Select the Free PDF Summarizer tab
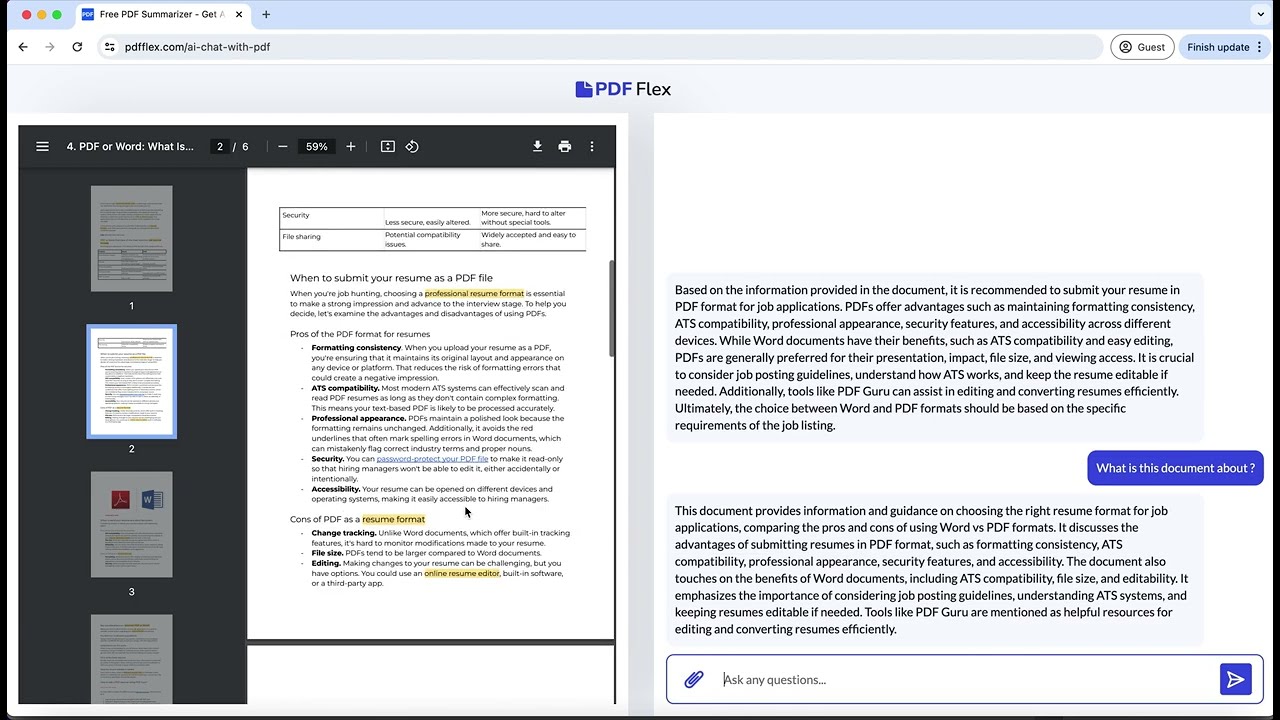This screenshot has height=720, width=1280. point(163,15)
